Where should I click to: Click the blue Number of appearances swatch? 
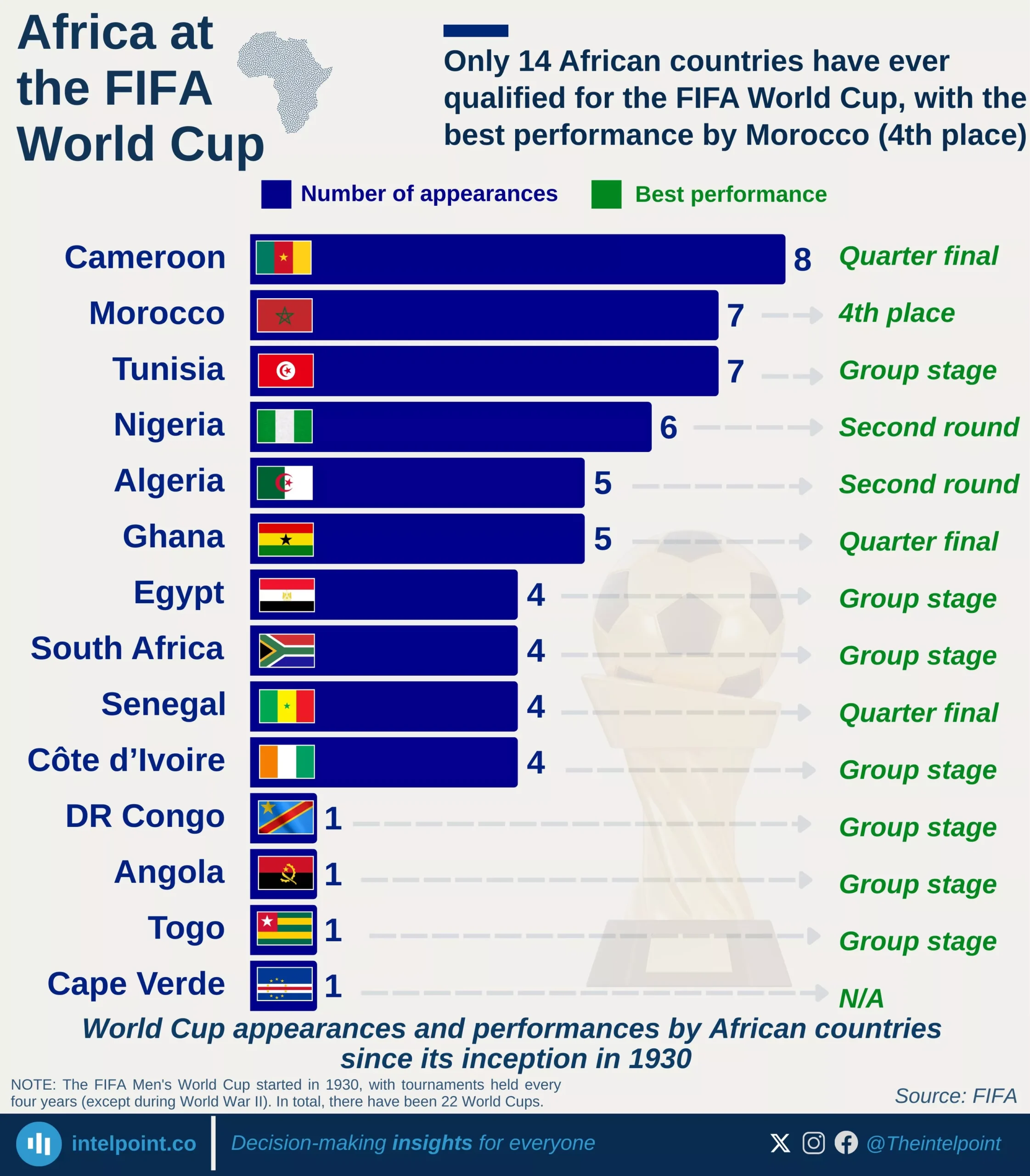(x=276, y=194)
